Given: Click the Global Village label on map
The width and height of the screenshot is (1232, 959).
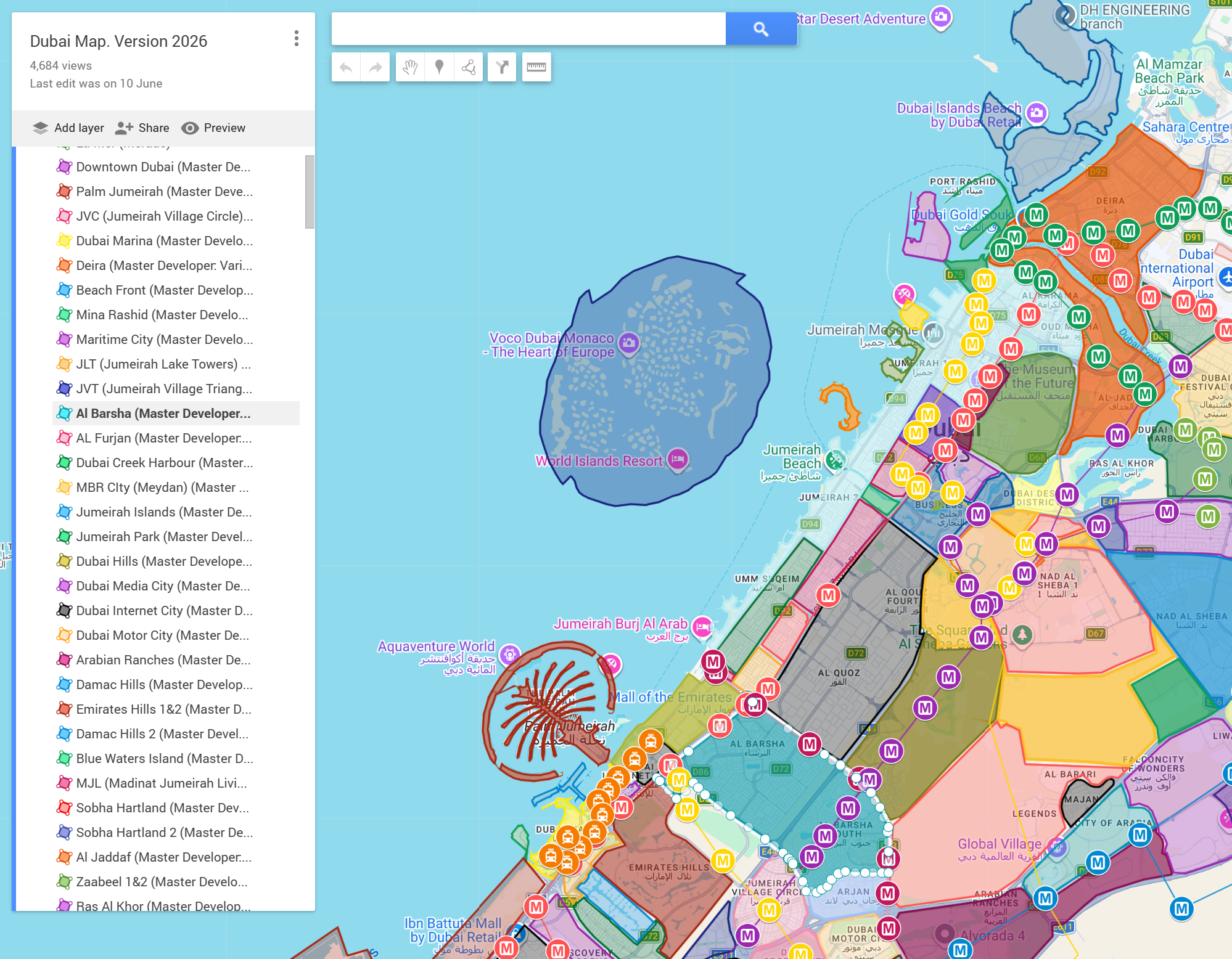Looking at the screenshot, I should 1000,850.
